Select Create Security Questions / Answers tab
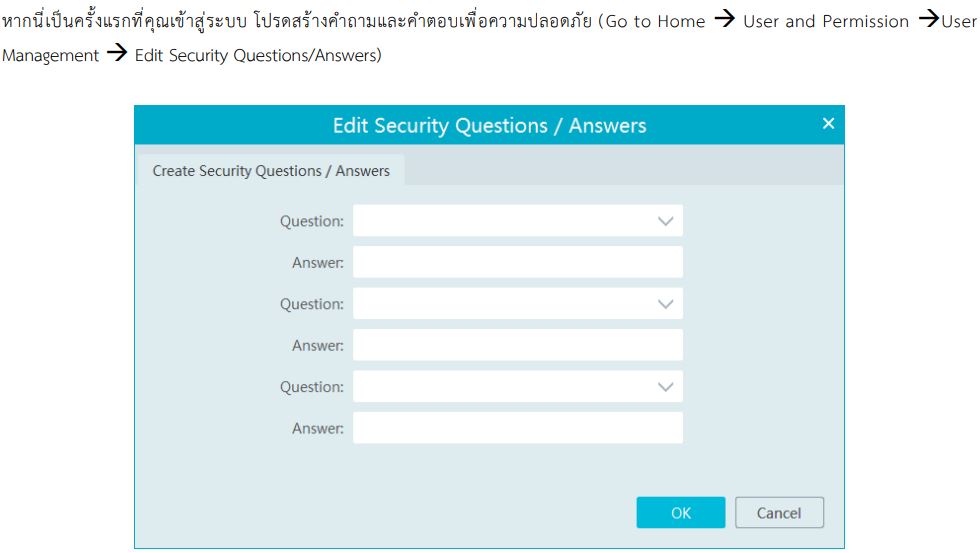 (x=271, y=171)
